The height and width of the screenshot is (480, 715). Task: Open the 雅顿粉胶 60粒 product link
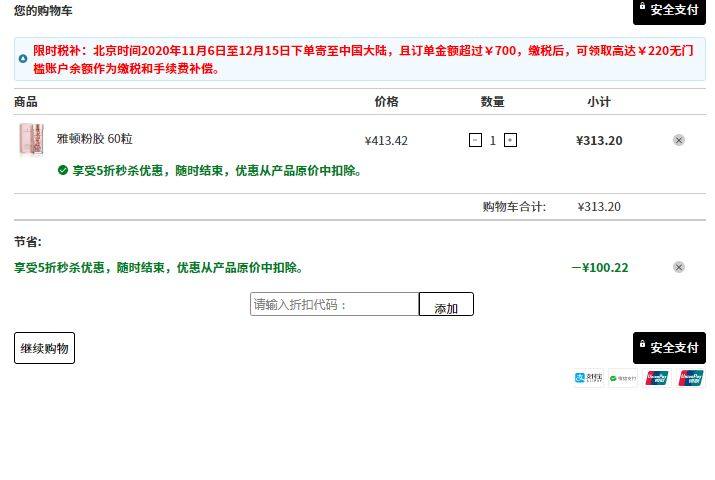pyautogui.click(x=94, y=139)
